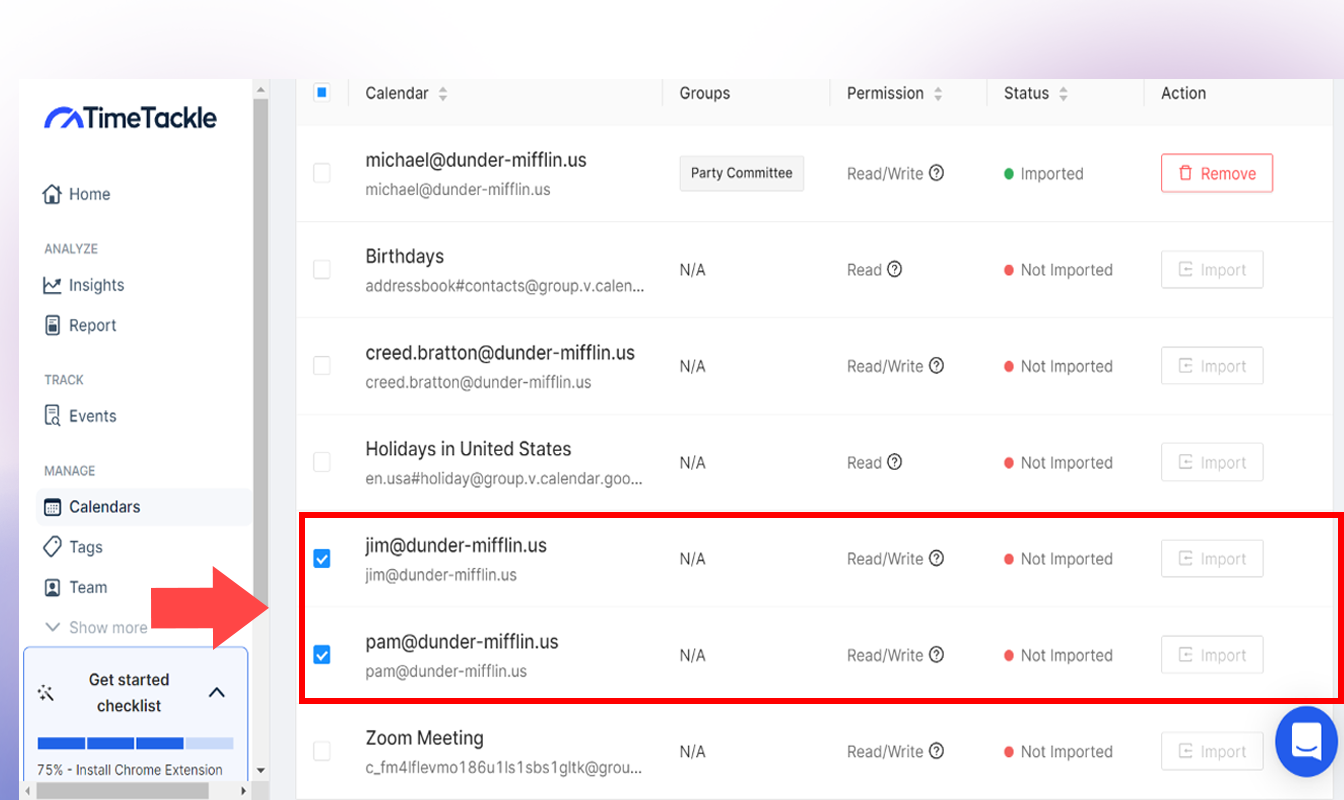Click the Party Committee group tag

coord(741,173)
